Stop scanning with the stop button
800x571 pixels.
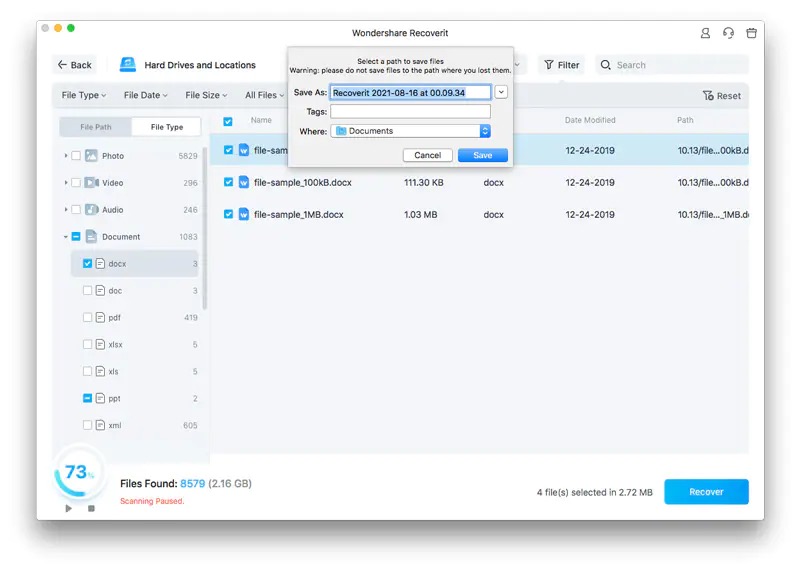(x=91, y=508)
